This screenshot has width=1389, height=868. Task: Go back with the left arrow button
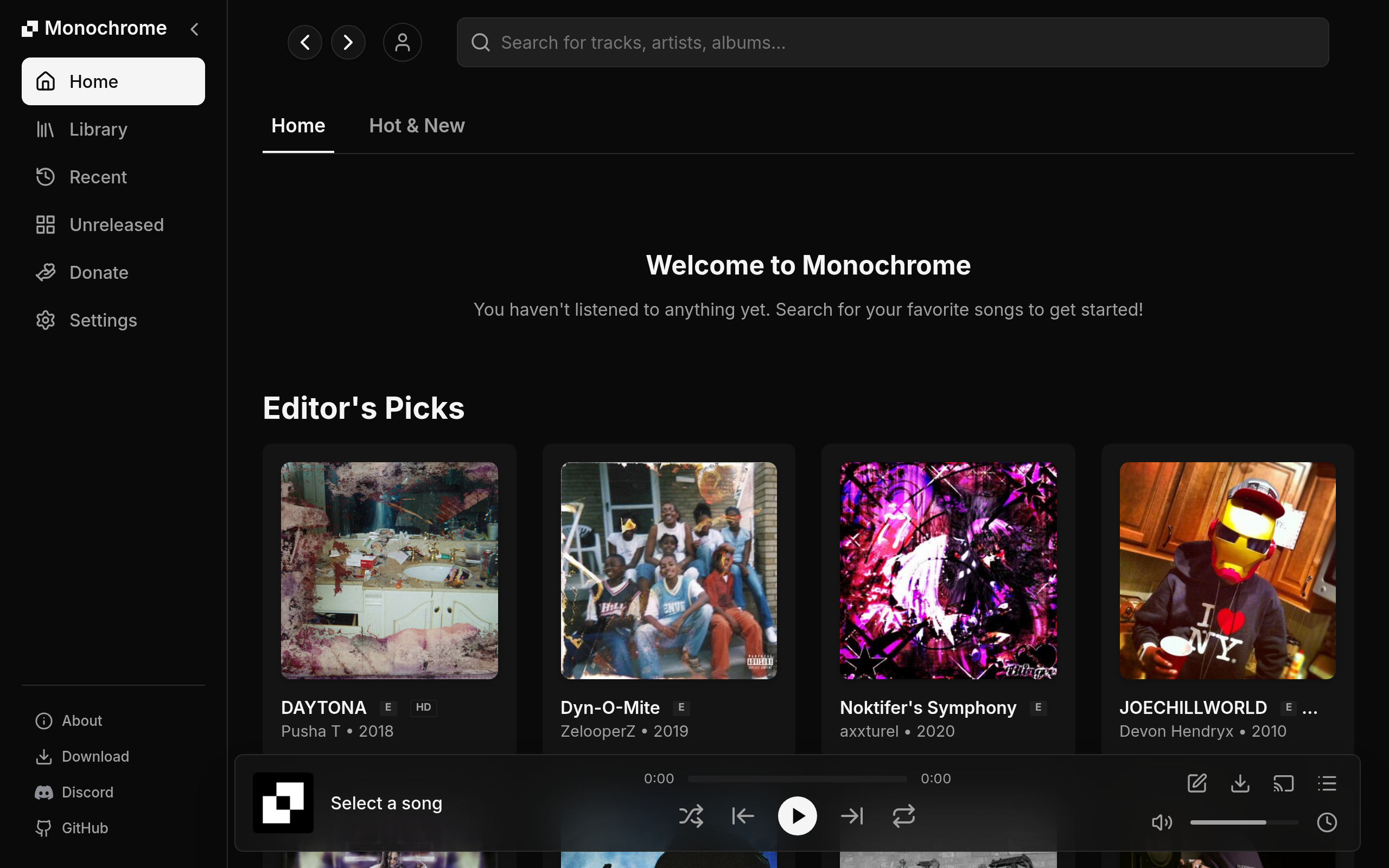305,42
